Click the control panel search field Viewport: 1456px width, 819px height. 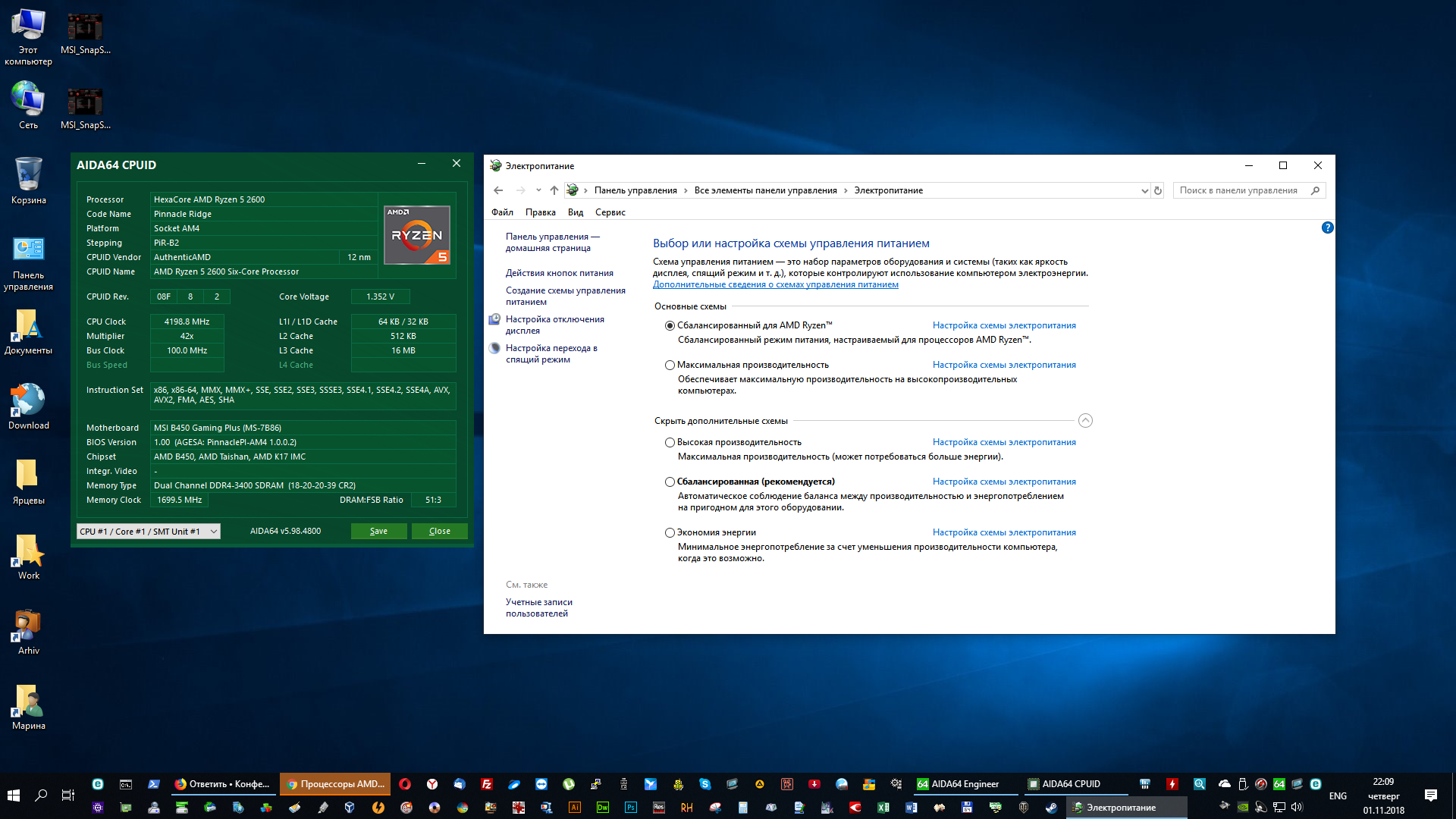click(1240, 190)
